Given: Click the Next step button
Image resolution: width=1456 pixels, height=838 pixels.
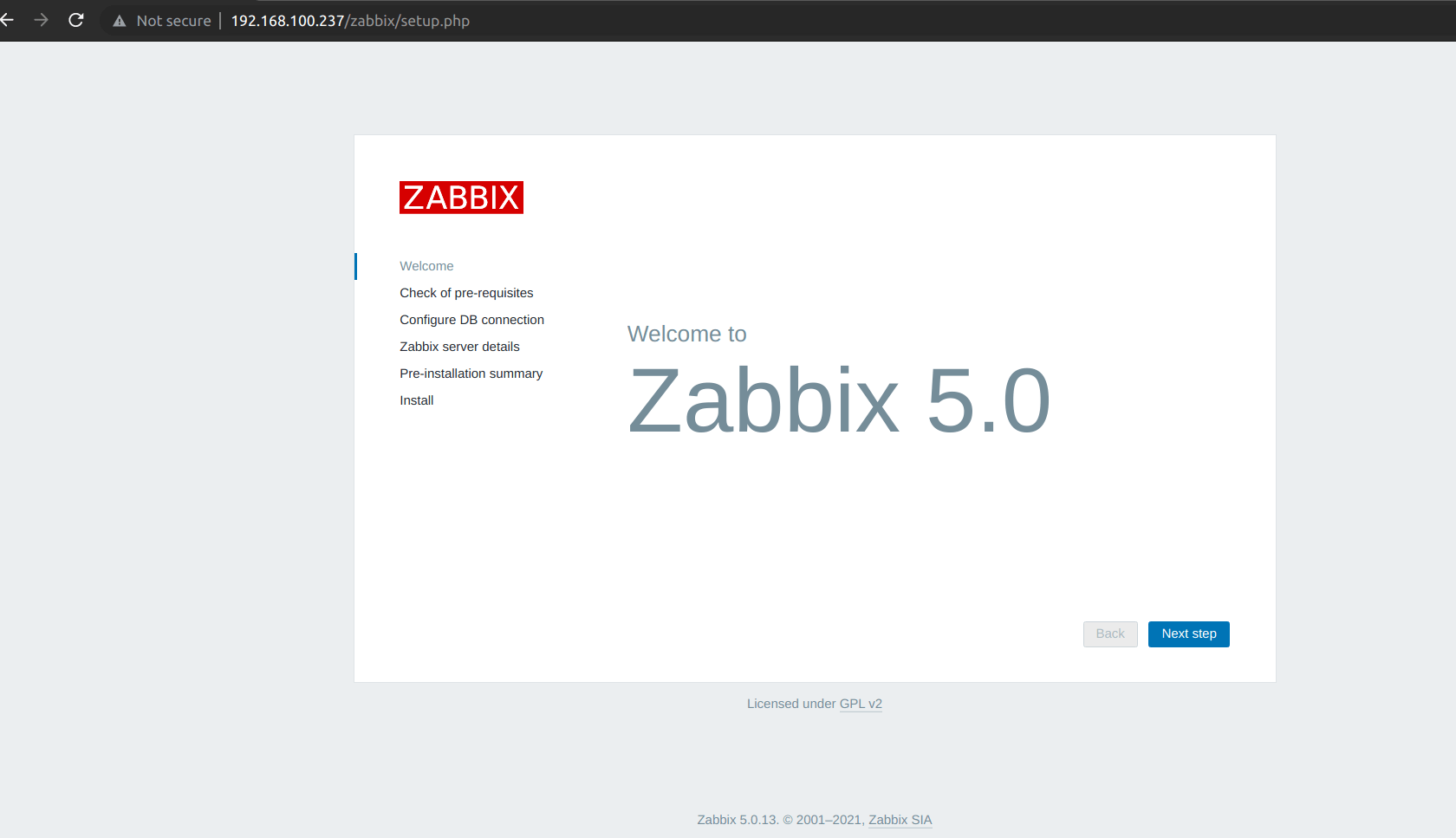Looking at the screenshot, I should pyautogui.click(x=1189, y=634).
